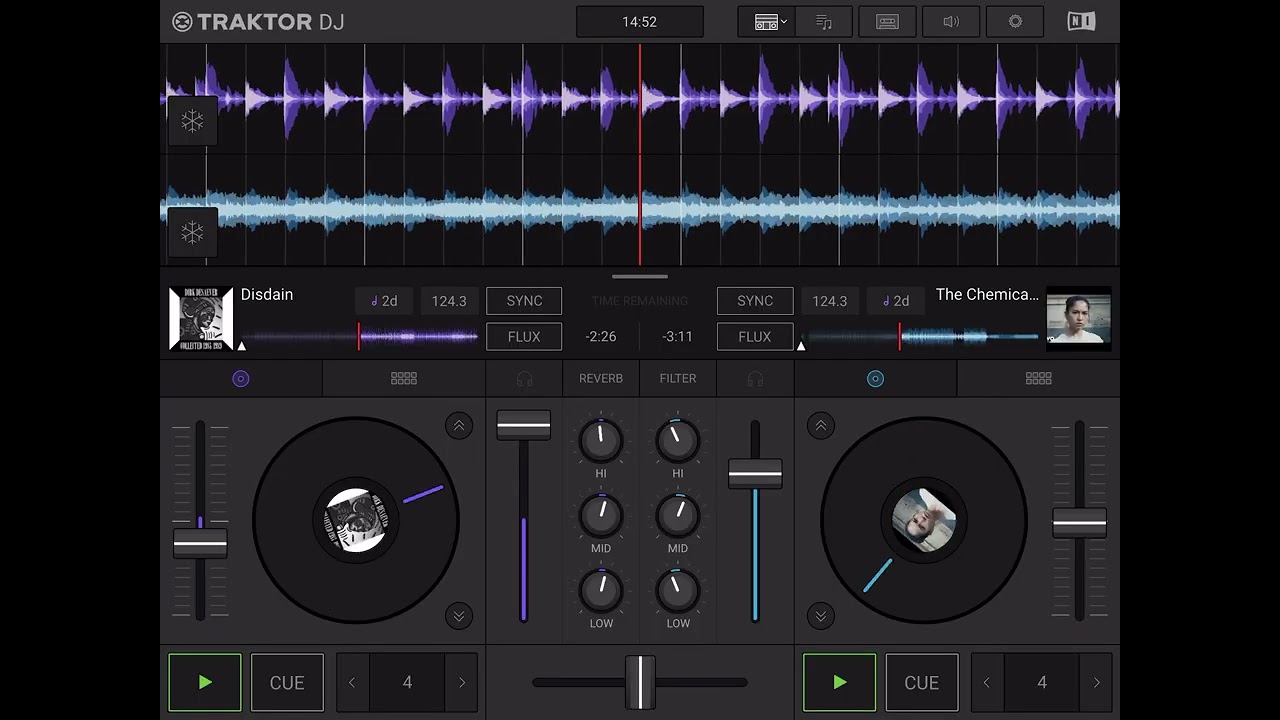1280x720 pixels.
Task: Click the up chevron on left deck
Action: (x=459, y=426)
